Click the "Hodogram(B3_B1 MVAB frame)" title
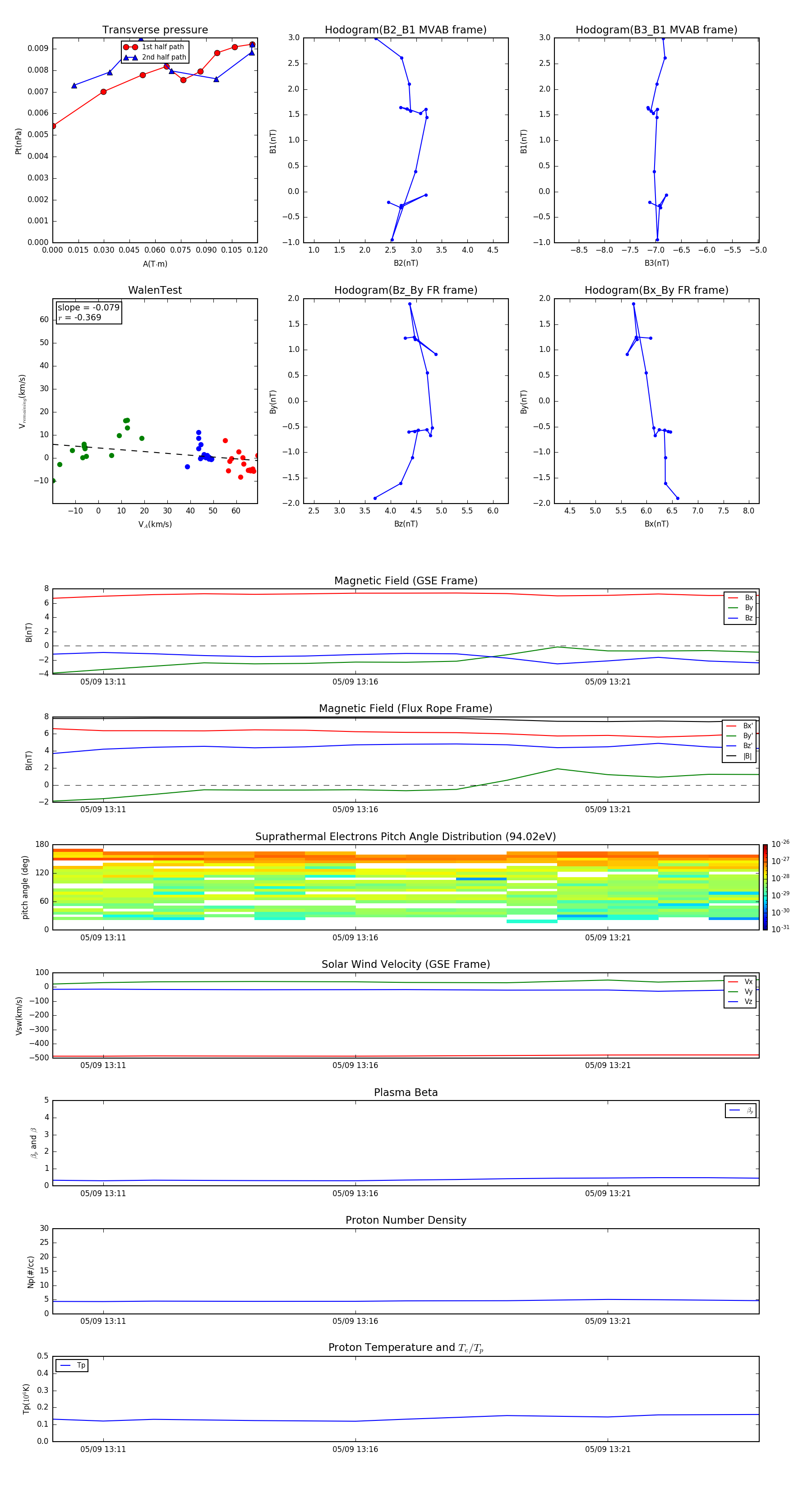812x1489 pixels. [x=656, y=30]
